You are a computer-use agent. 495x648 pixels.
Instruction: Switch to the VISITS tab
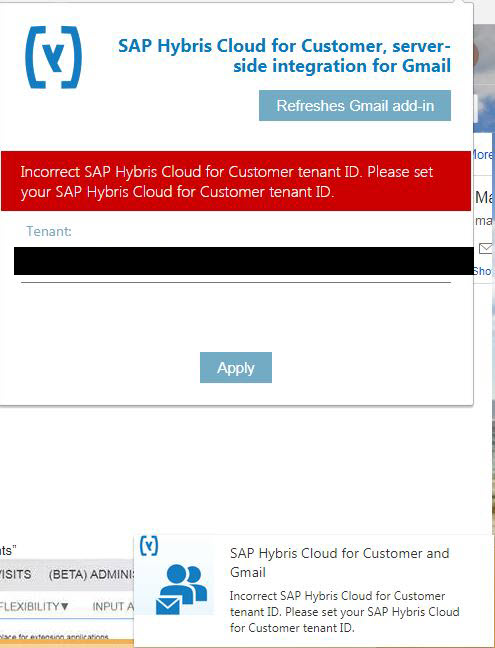click(16, 574)
